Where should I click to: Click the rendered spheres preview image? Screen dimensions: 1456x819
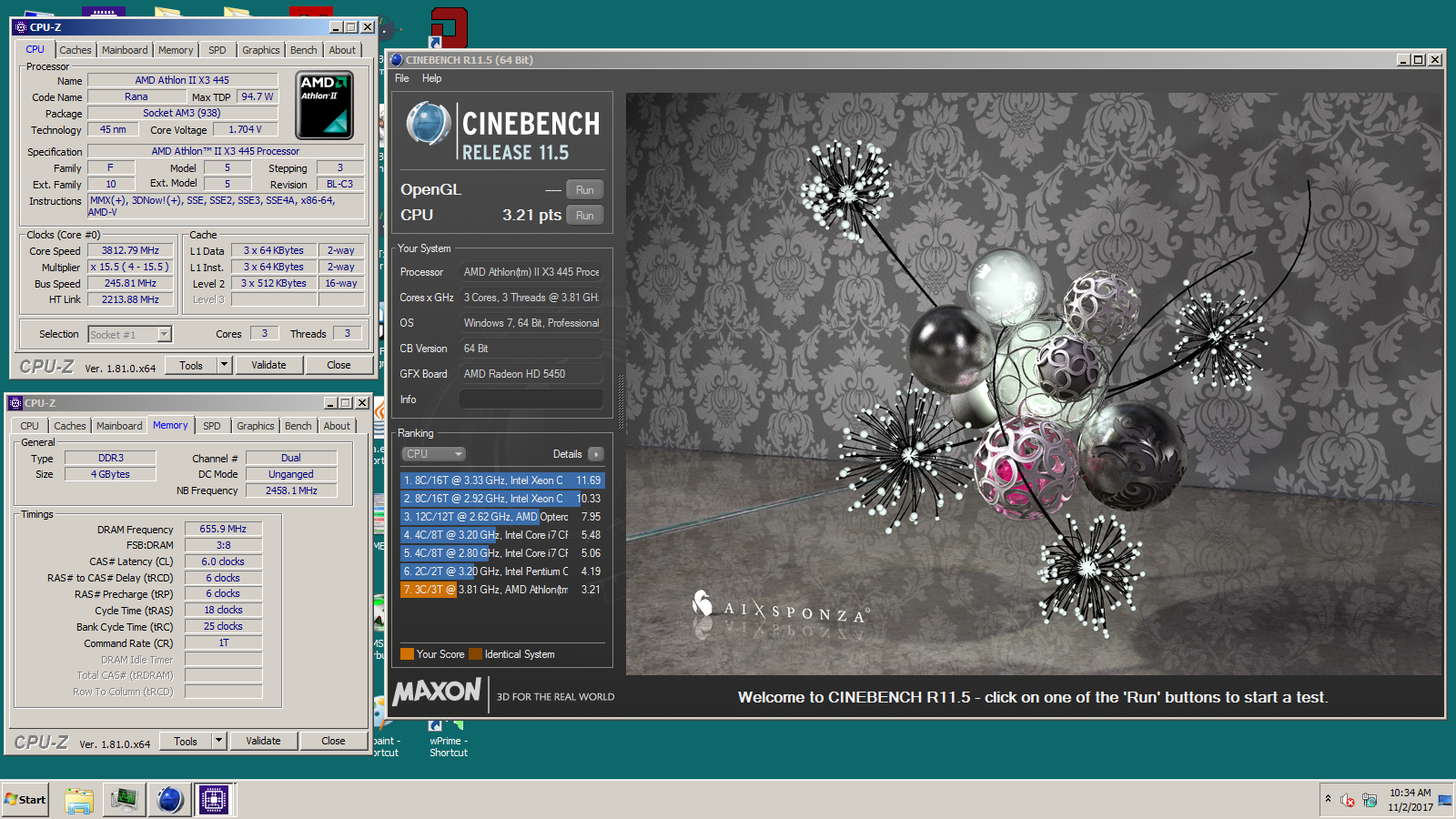[x=1034, y=383]
